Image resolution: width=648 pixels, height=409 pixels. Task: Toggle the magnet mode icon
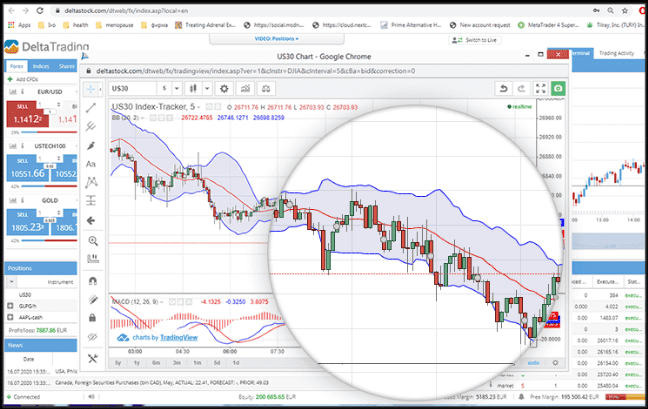[93, 281]
